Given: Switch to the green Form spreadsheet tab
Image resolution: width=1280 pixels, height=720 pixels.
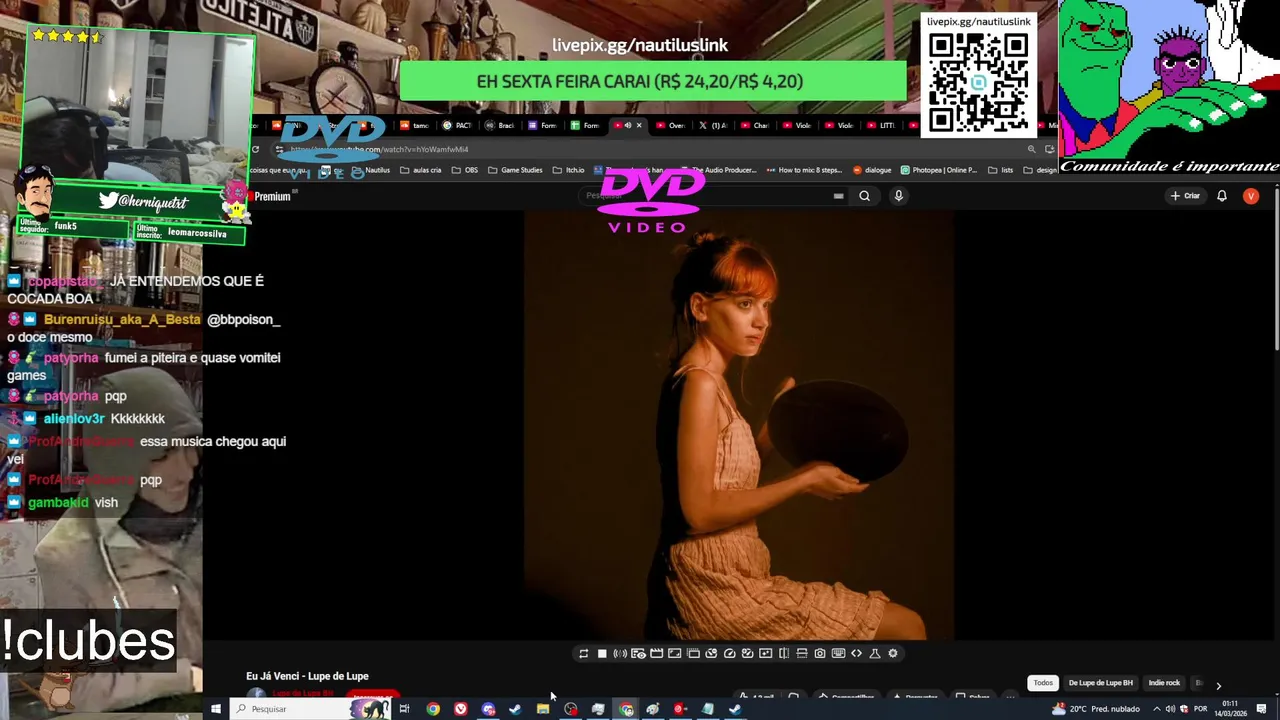Looking at the screenshot, I should tap(586, 125).
